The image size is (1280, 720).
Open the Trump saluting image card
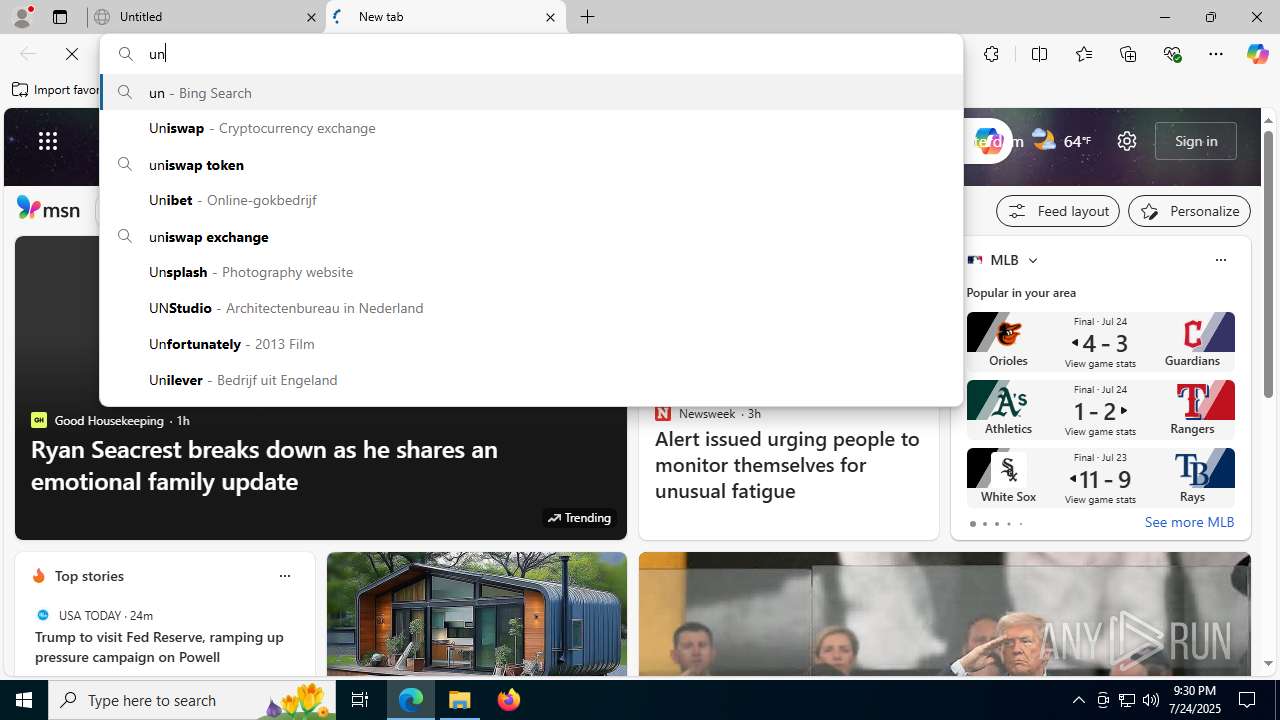coord(944,613)
